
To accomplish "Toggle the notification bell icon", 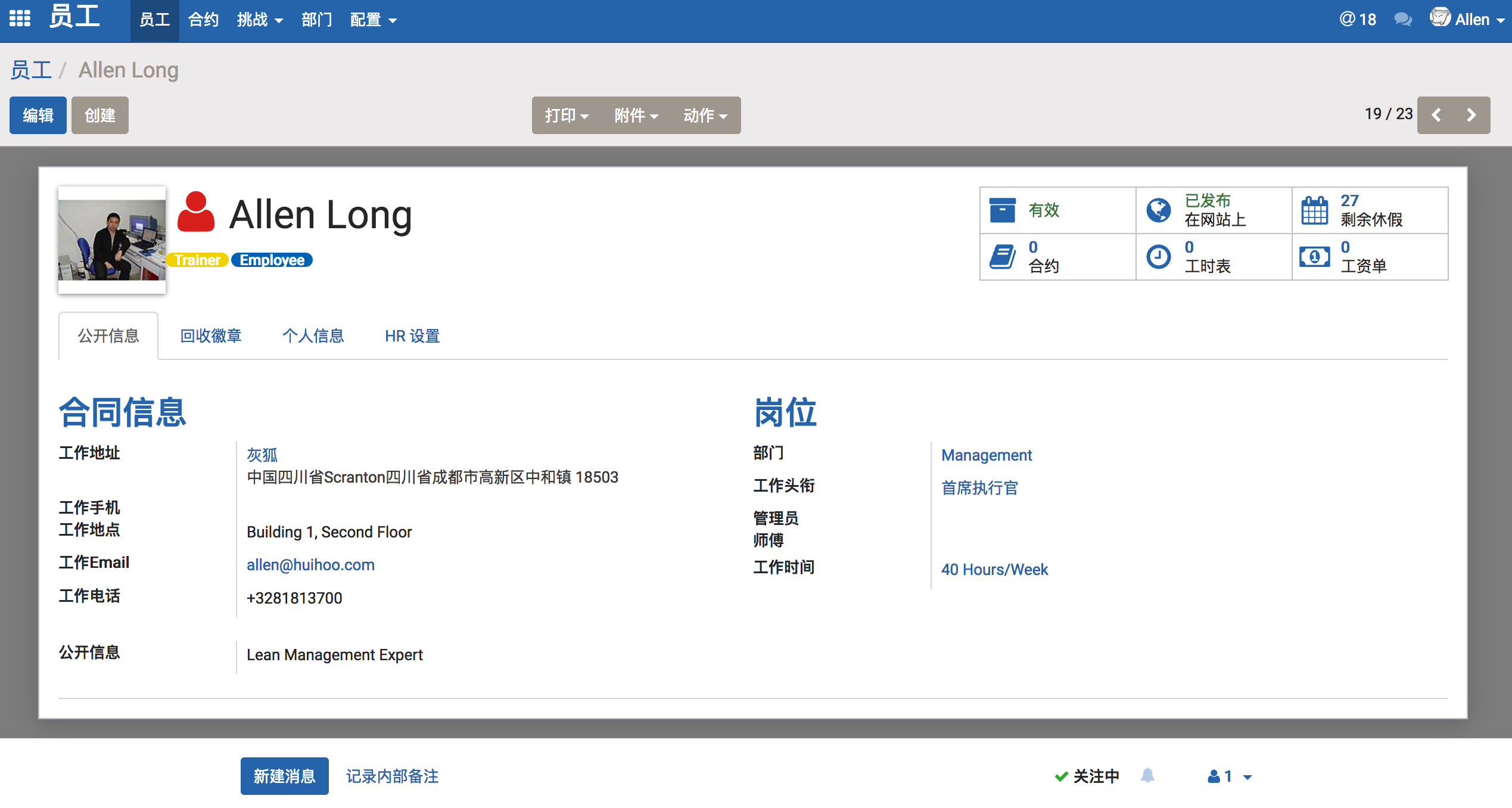I will (1147, 776).
